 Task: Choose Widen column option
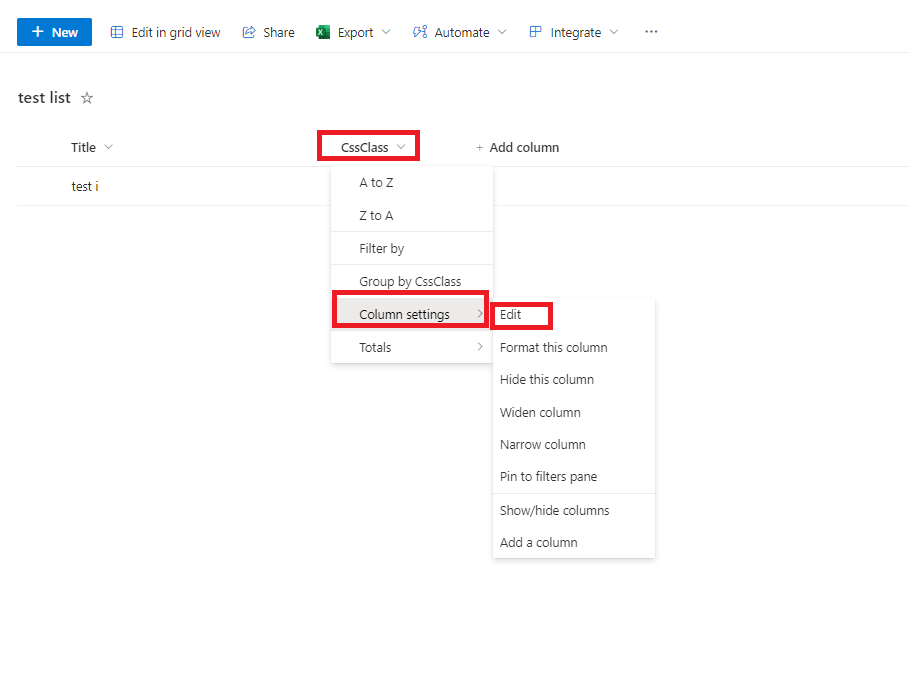point(574,413)
